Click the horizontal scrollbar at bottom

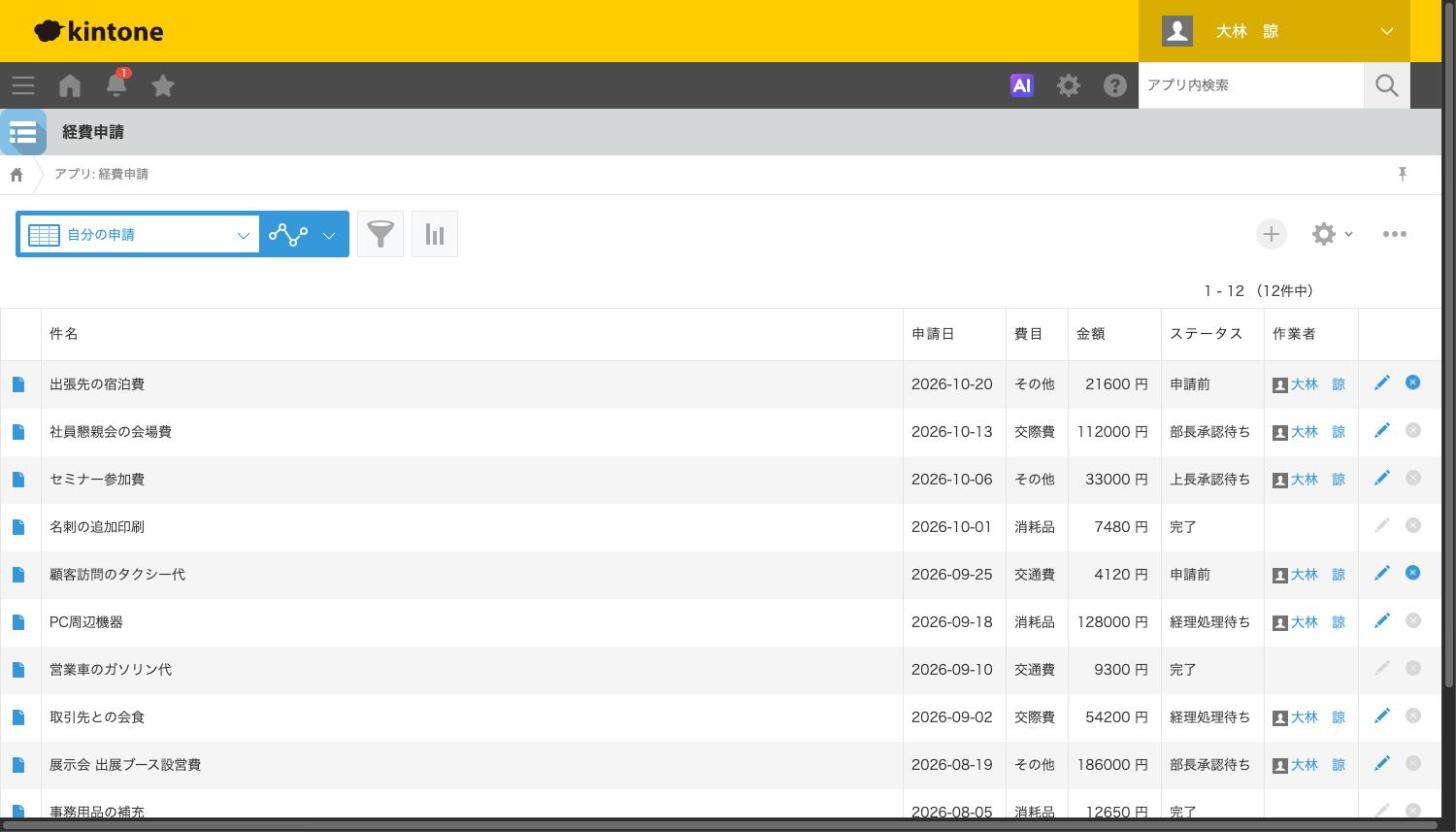pos(720,825)
